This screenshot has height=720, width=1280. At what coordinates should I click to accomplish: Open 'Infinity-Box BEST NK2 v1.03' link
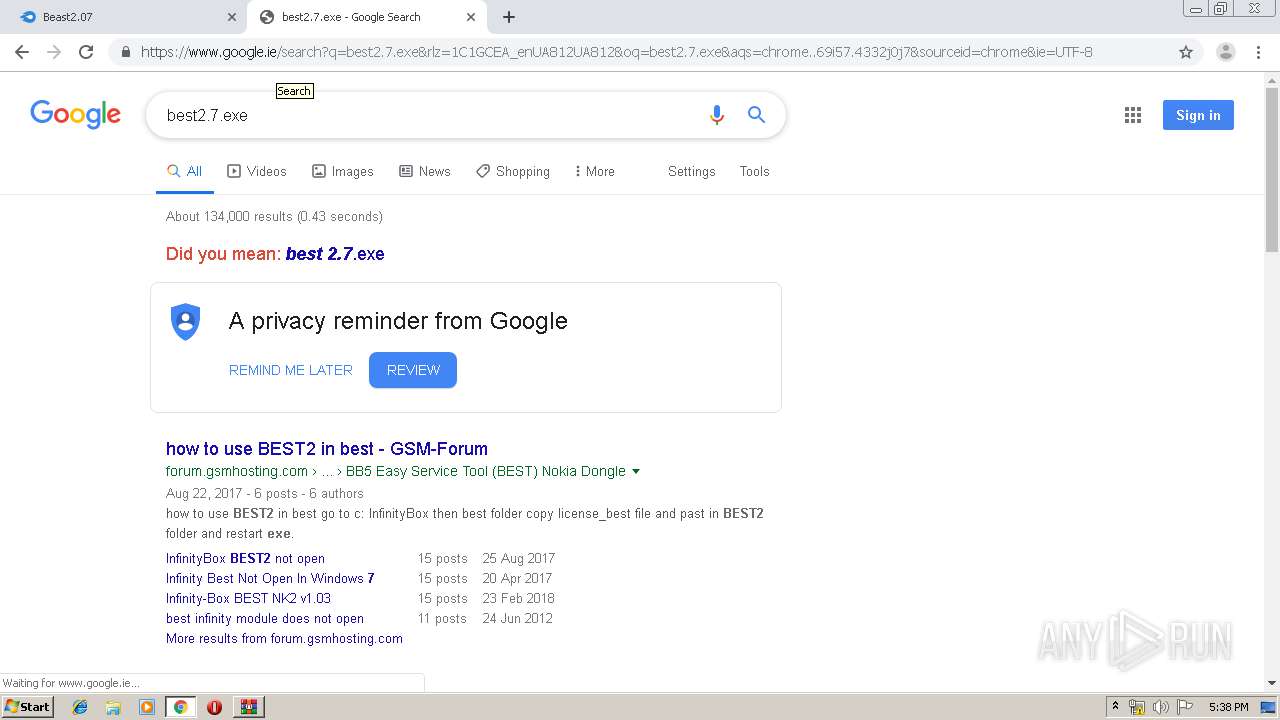[x=248, y=599]
